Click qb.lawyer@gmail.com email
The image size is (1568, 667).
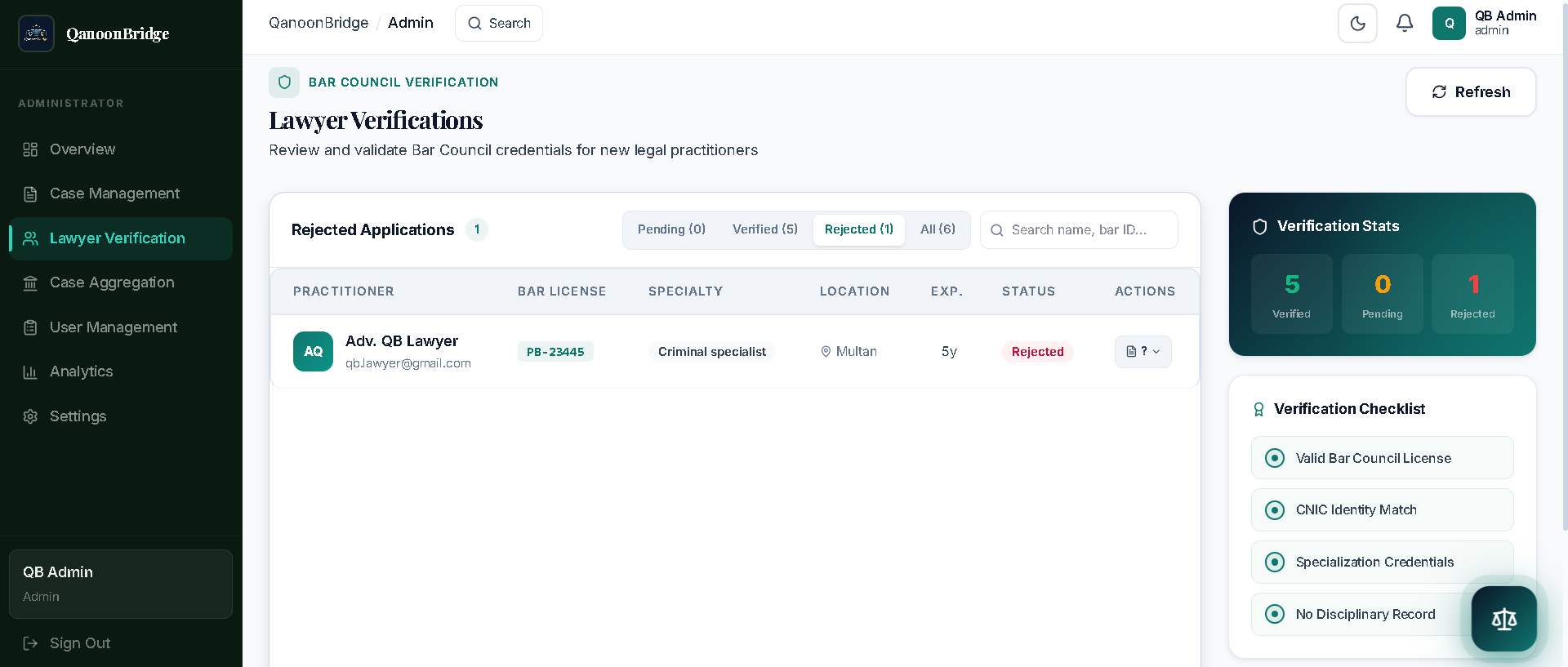(x=408, y=363)
